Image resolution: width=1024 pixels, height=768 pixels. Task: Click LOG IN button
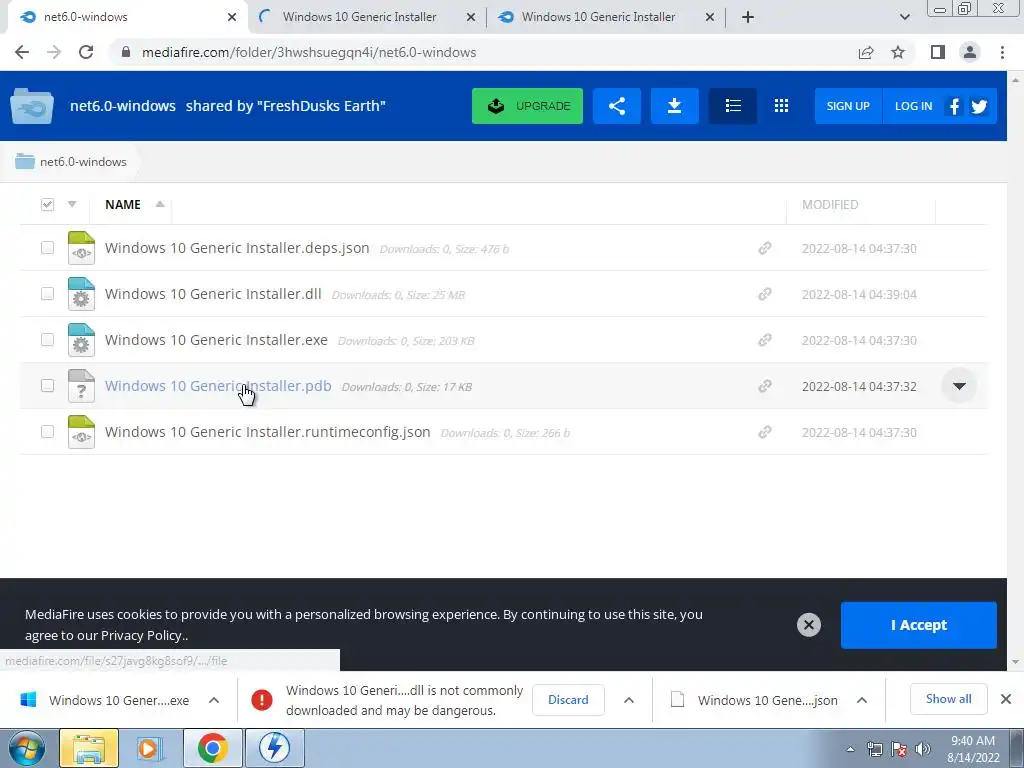[x=913, y=106]
